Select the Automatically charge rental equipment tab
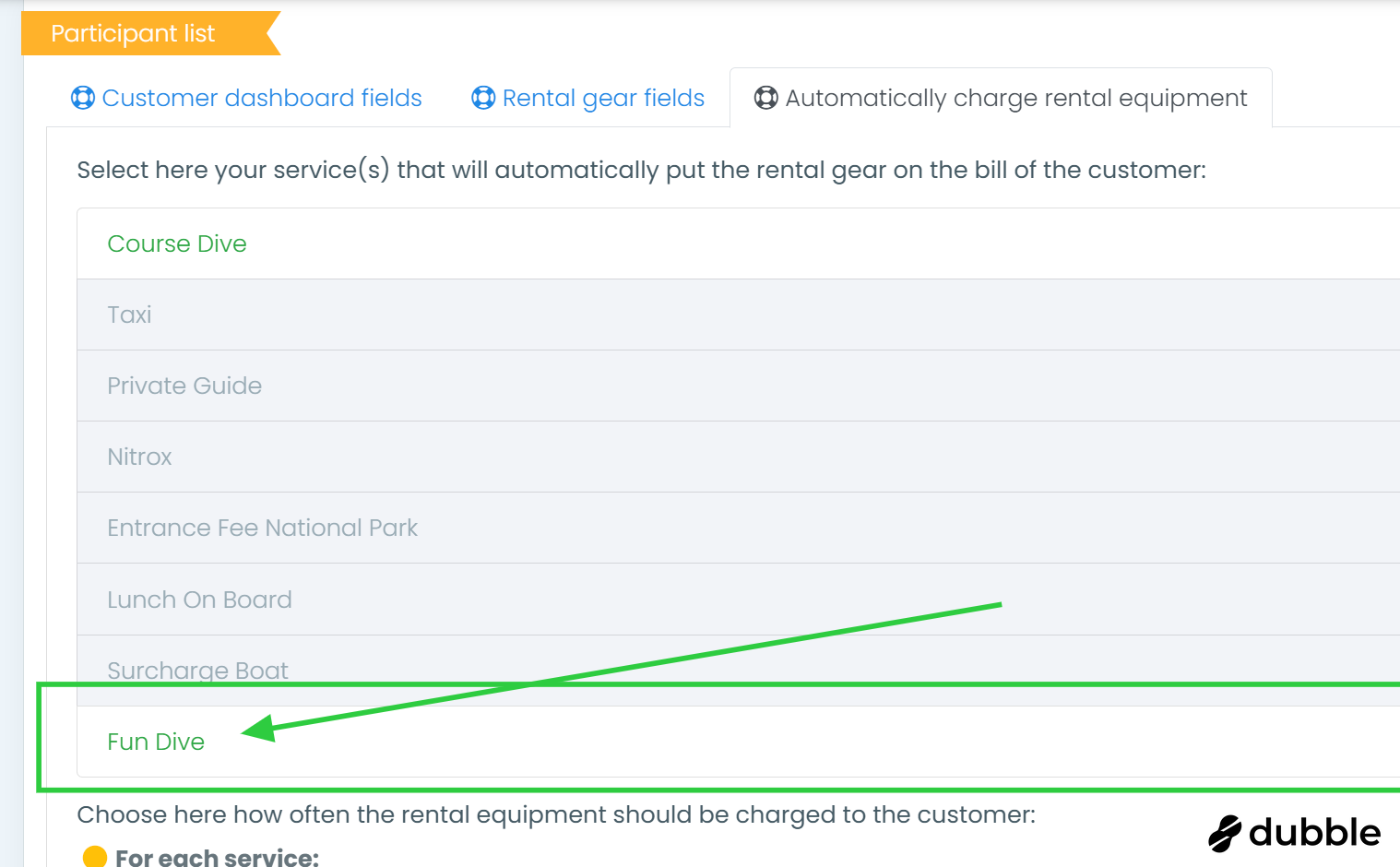This screenshot has width=1400, height=867. click(x=1015, y=98)
